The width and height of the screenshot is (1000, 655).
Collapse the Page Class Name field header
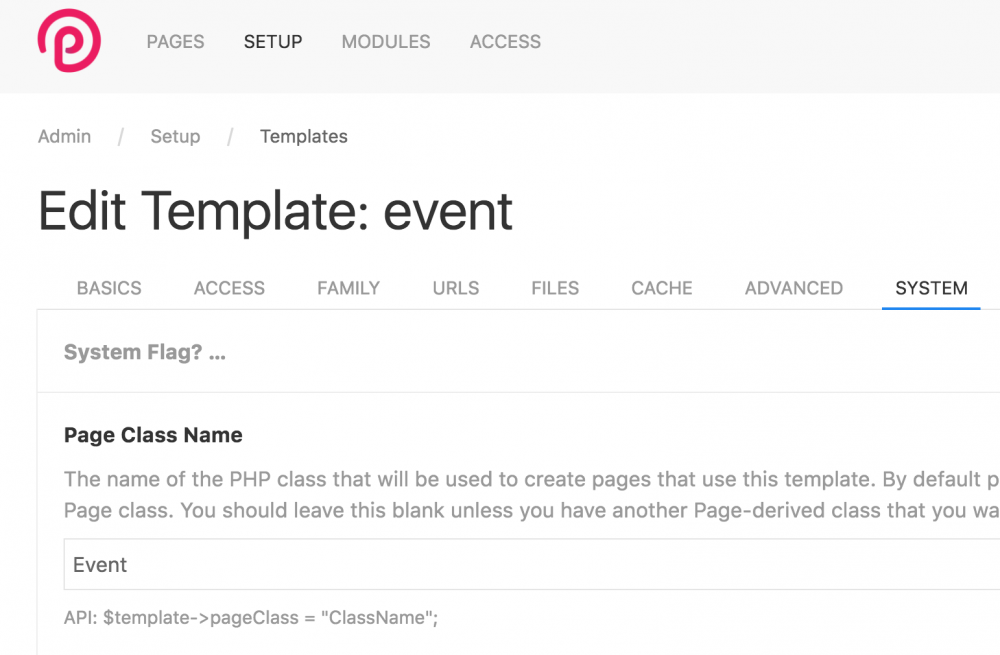click(x=153, y=436)
